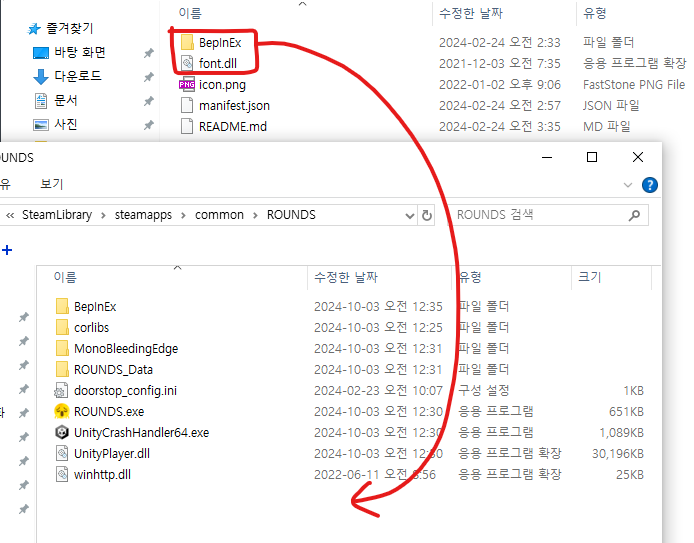Click the Documents (문서) icon
The width and height of the screenshot is (694, 543).
coord(41,101)
